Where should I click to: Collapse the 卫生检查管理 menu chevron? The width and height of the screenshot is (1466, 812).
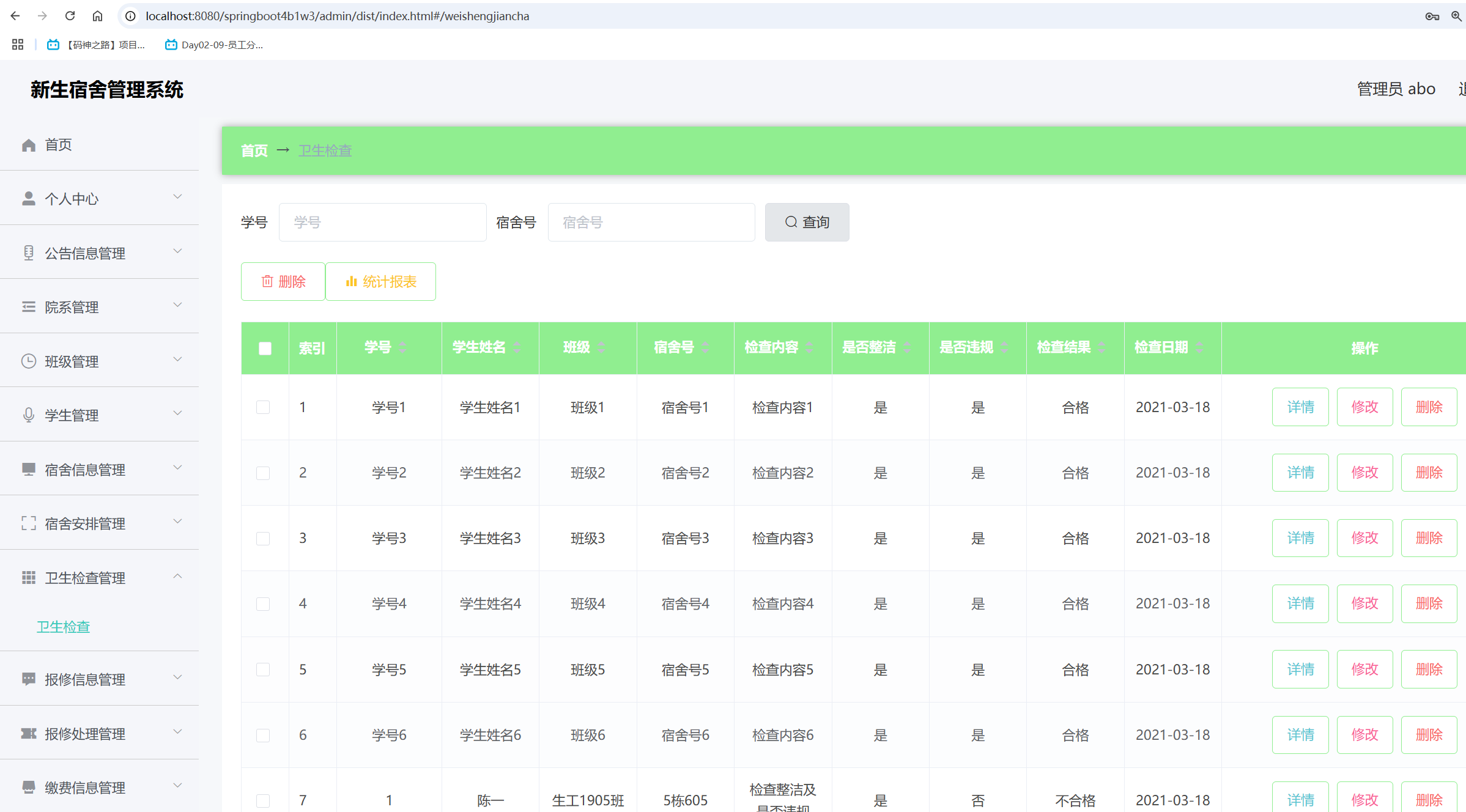[x=177, y=576]
